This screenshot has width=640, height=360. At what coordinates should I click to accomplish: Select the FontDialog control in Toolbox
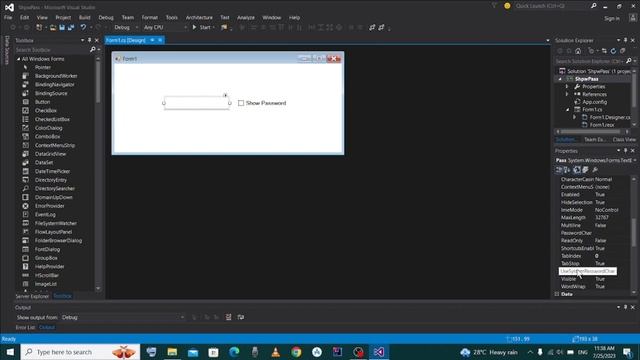[47, 249]
